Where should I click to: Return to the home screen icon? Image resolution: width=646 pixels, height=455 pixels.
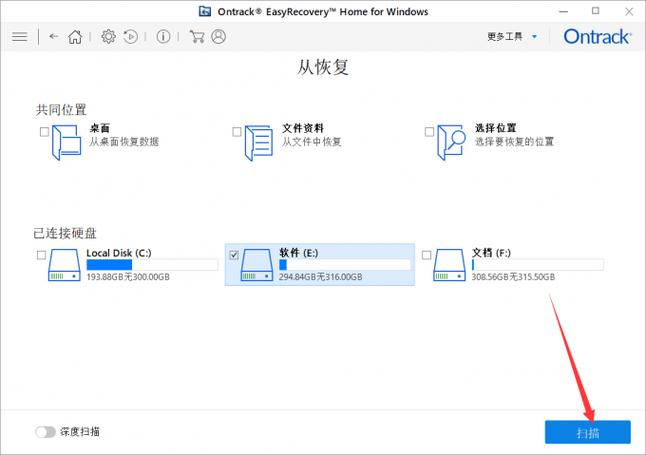(x=75, y=37)
